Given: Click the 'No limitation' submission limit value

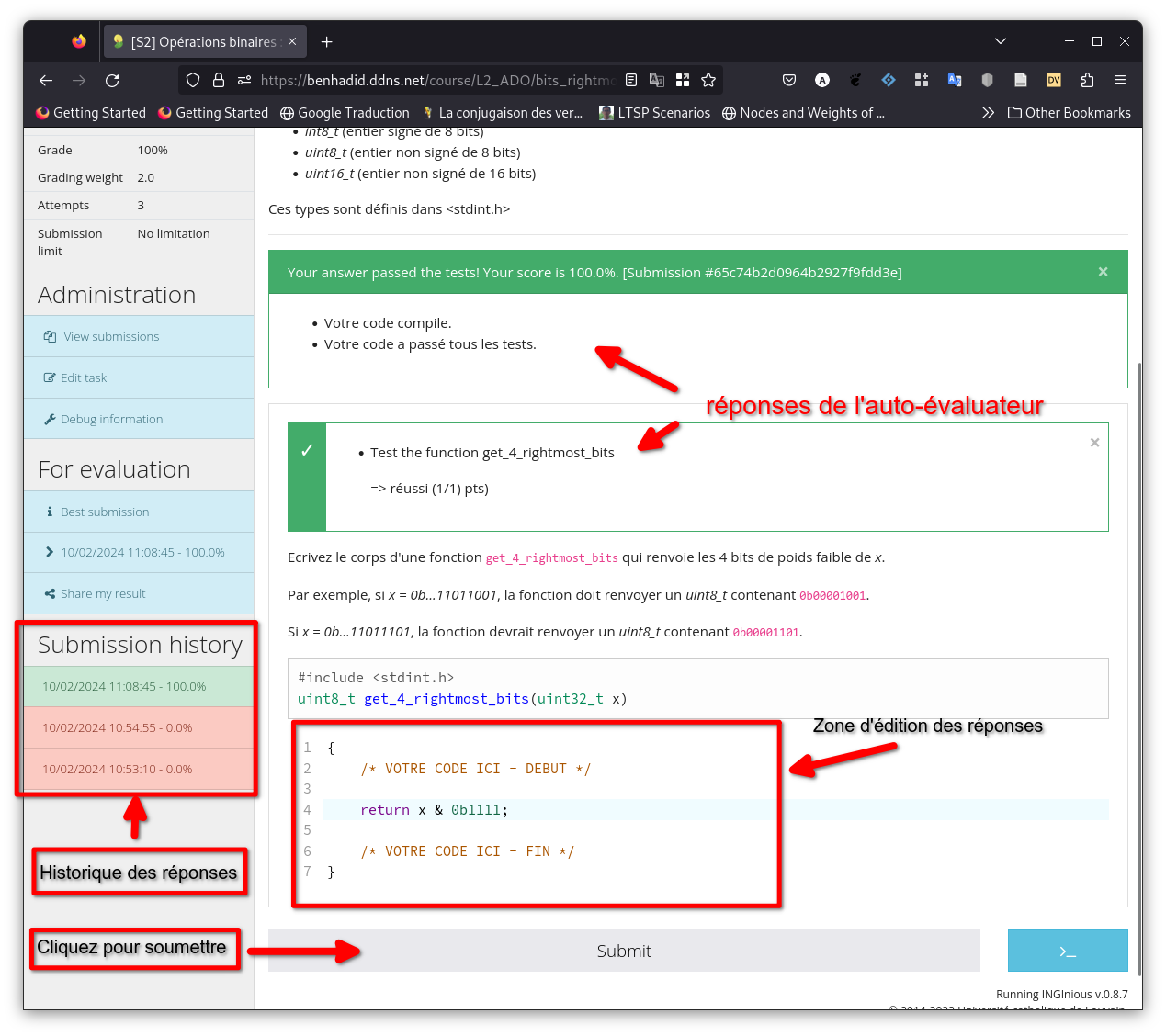Looking at the screenshot, I should pyautogui.click(x=174, y=234).
